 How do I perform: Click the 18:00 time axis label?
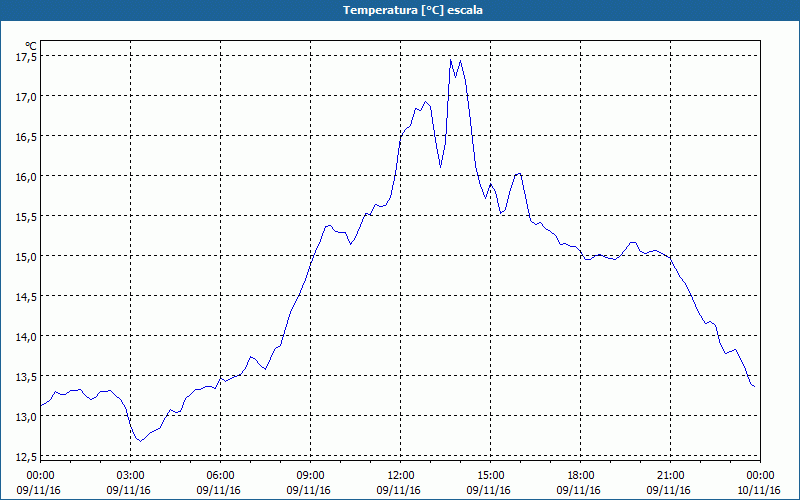(x=581, y=476)
